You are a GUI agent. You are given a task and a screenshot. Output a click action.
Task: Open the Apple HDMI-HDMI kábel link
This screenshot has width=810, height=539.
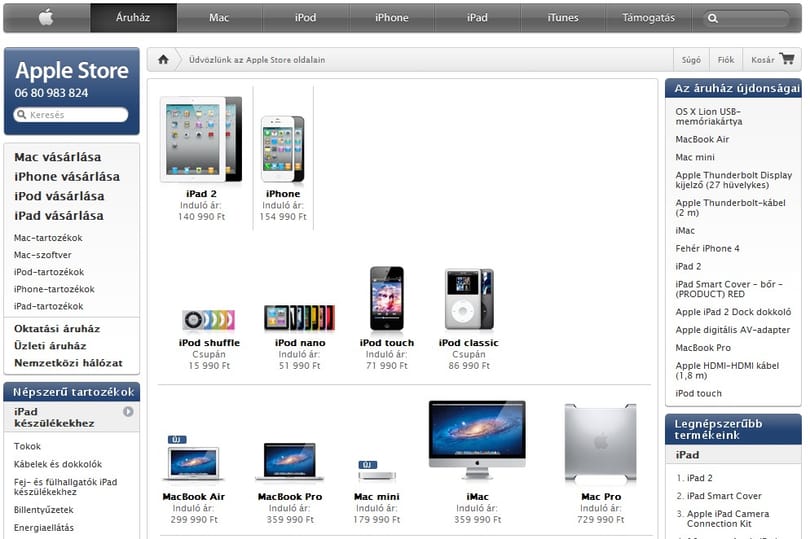coord(727,371)
